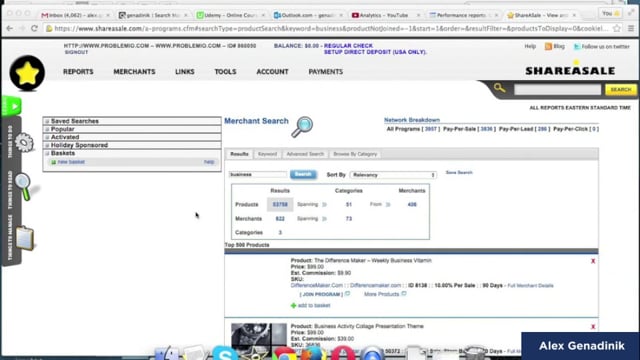Click the browser back arrow
Image resolution: width=640 pixels, height=360 pixels.
pos(10,29)
